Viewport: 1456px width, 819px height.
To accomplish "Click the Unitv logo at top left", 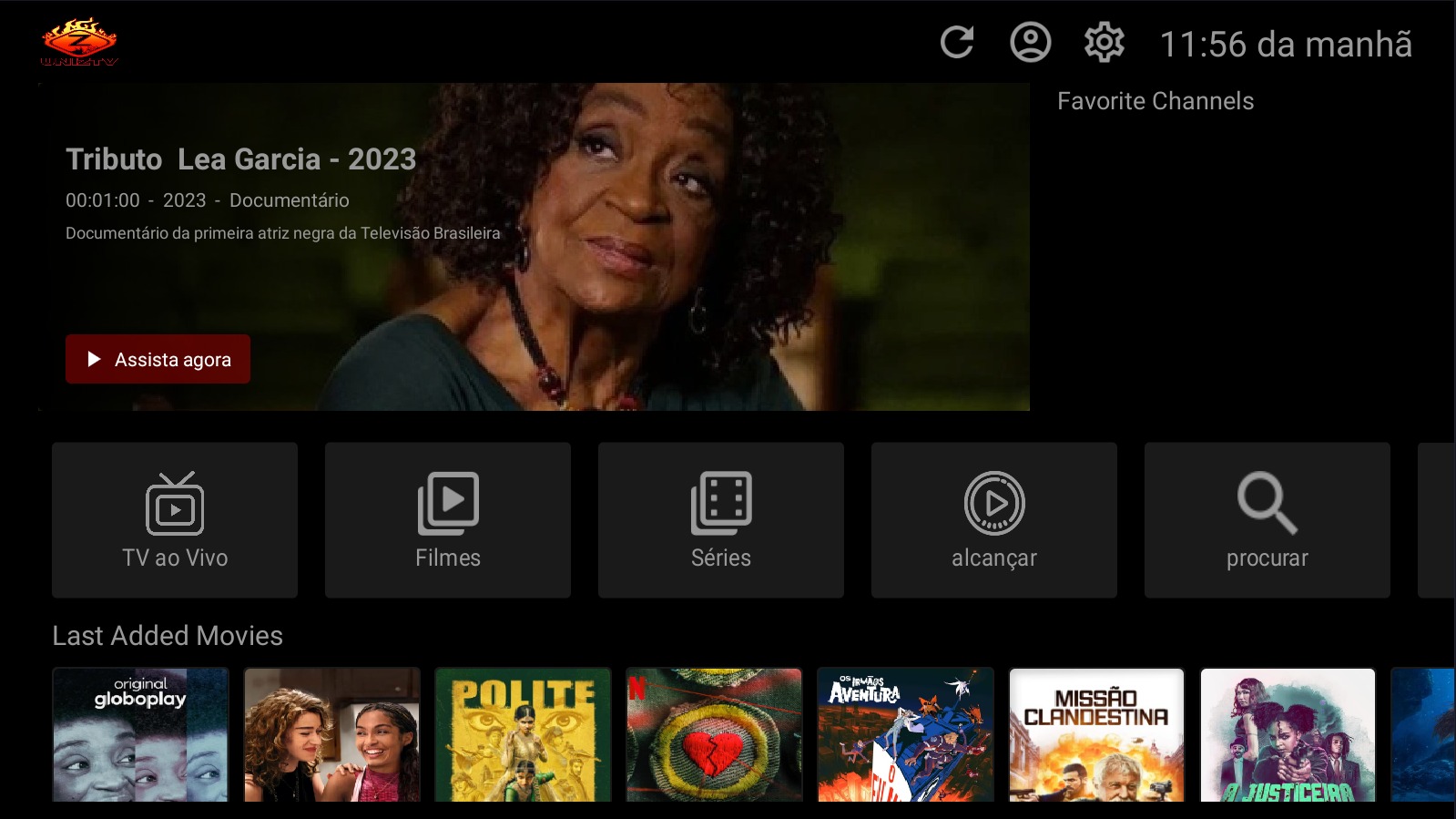I will click(x=79, y=43).
